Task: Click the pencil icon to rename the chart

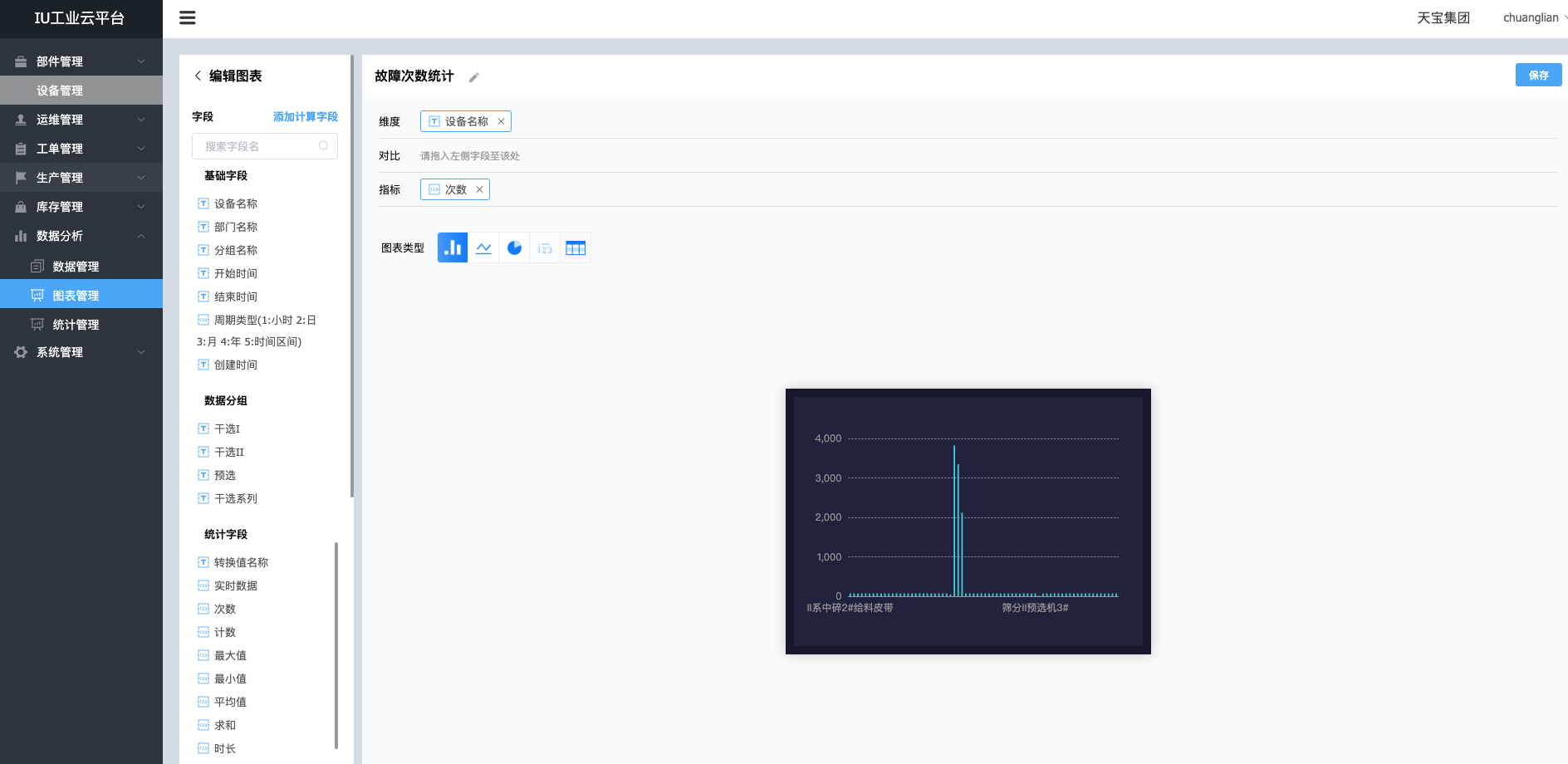Action: [474, 77]
